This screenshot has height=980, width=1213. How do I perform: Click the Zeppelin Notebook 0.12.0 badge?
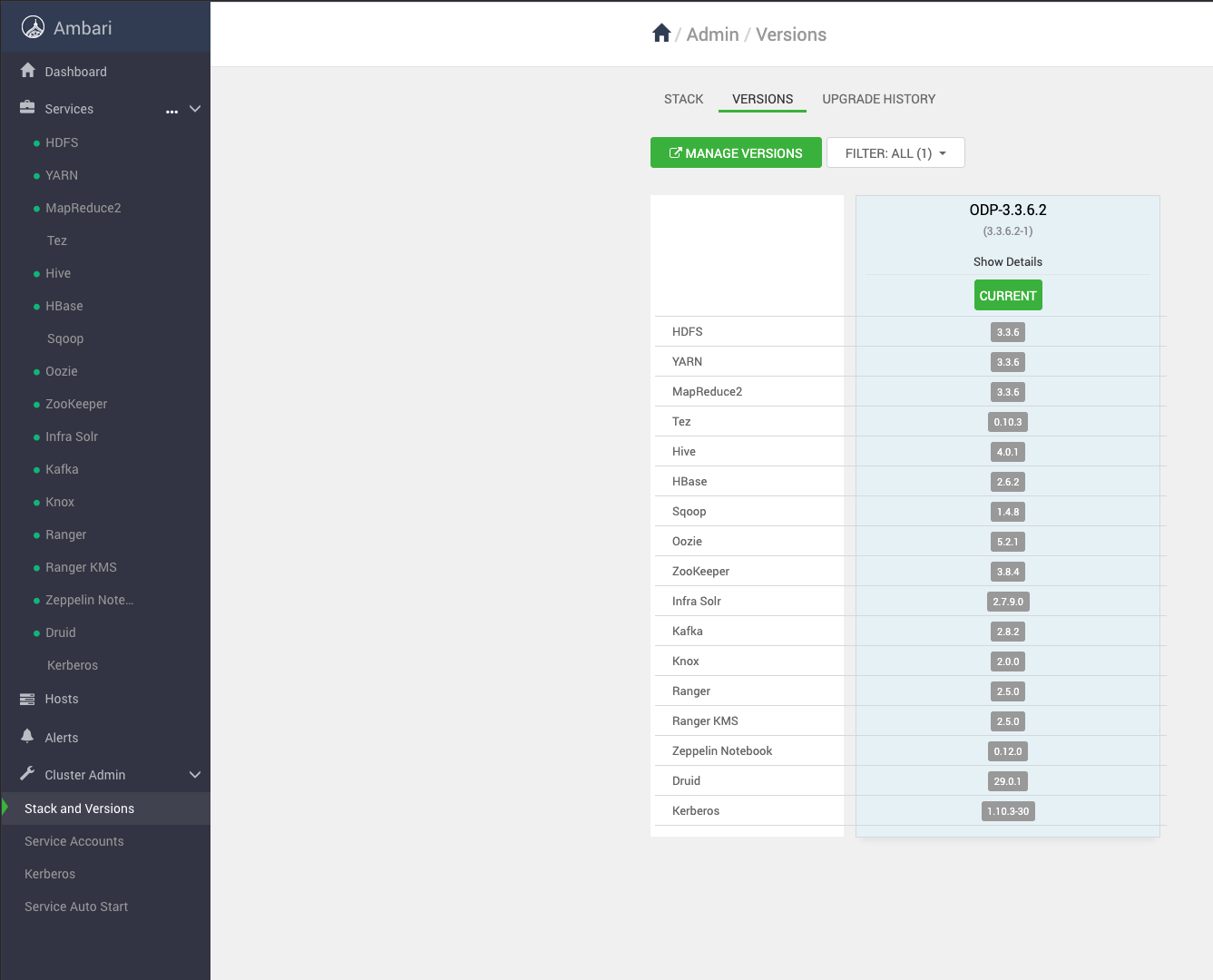[x=1008, y=751]
